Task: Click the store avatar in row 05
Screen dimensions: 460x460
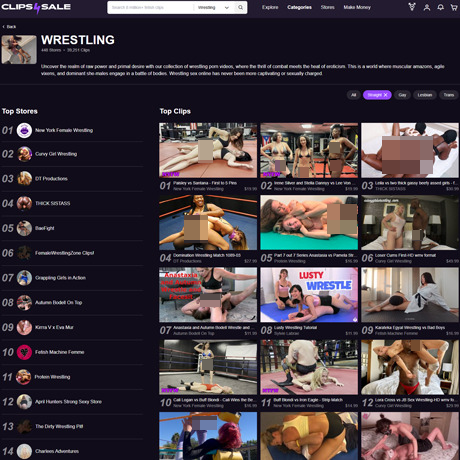Action: pyautogui.click(x=24, y=228)
